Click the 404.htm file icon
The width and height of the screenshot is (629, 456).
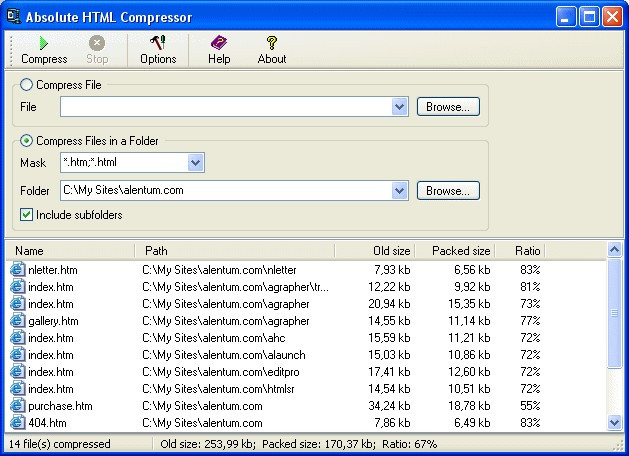(x=17, y=423)
